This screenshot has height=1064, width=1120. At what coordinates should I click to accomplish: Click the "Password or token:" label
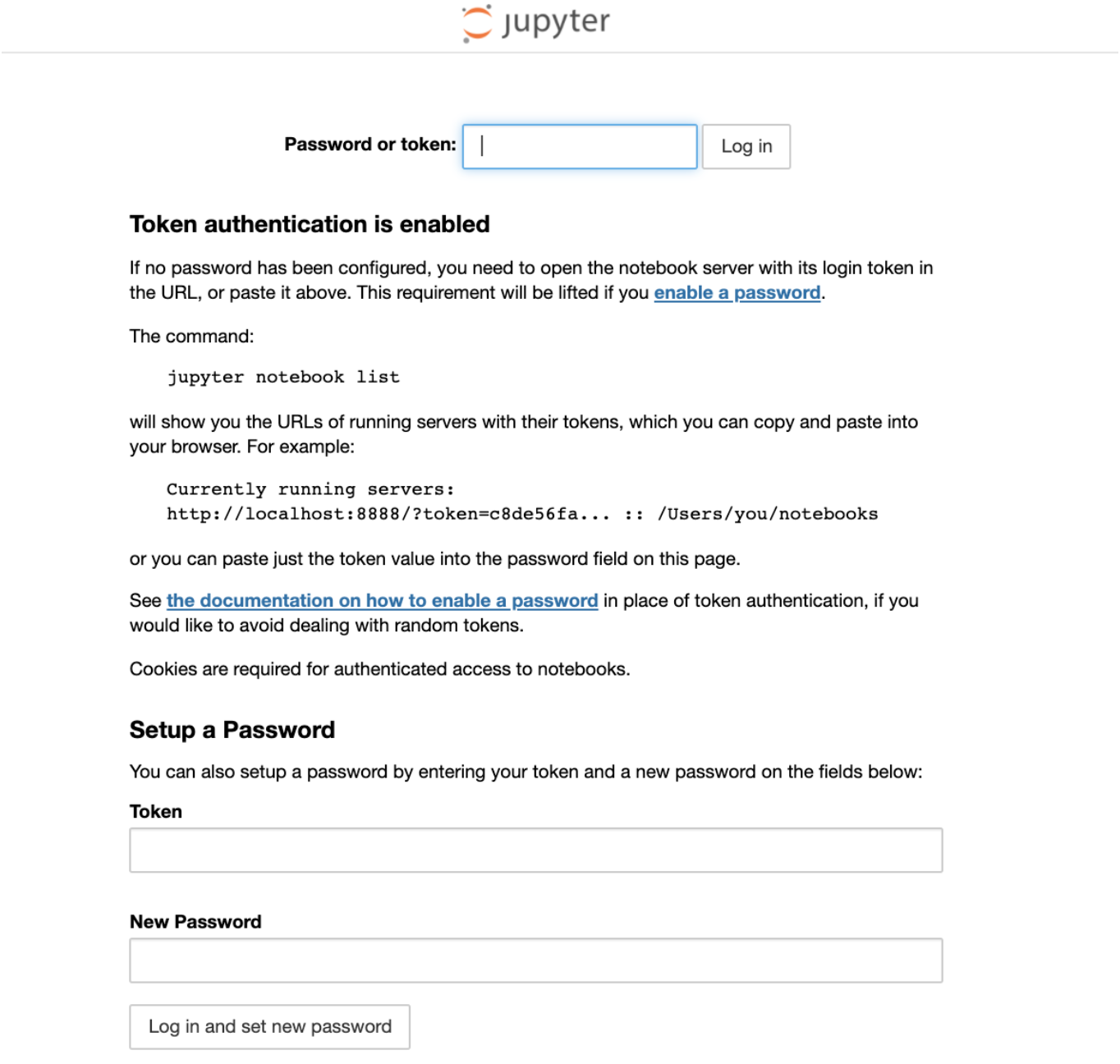coord(370,144)
